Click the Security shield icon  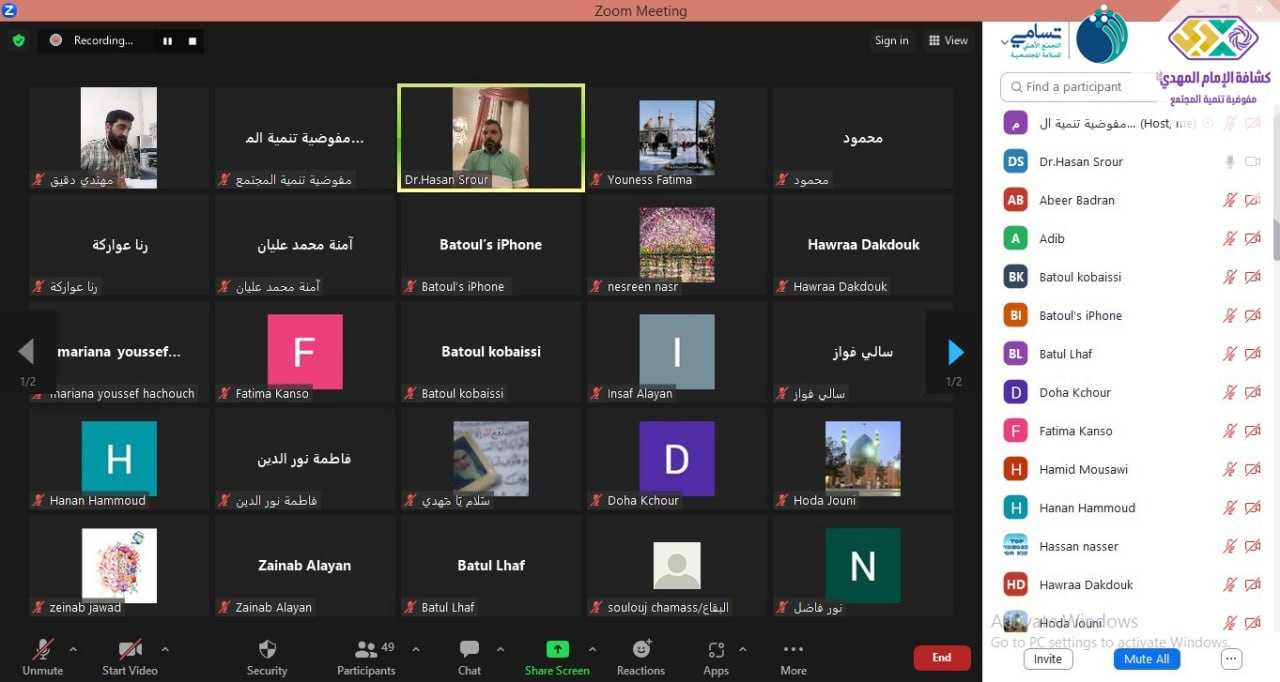[x=267, y=650]
